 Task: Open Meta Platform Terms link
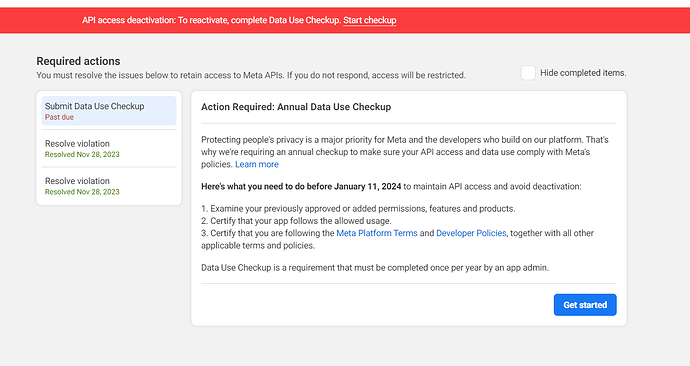coord(377,233)
